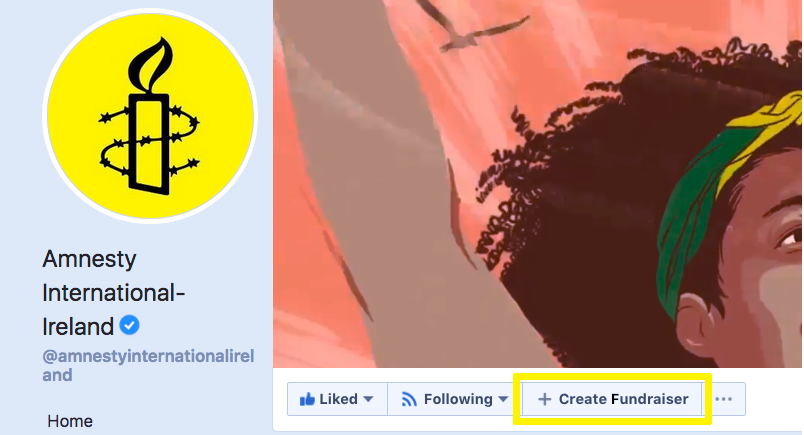Open the Amnesty candle logo profile picture

150,115
